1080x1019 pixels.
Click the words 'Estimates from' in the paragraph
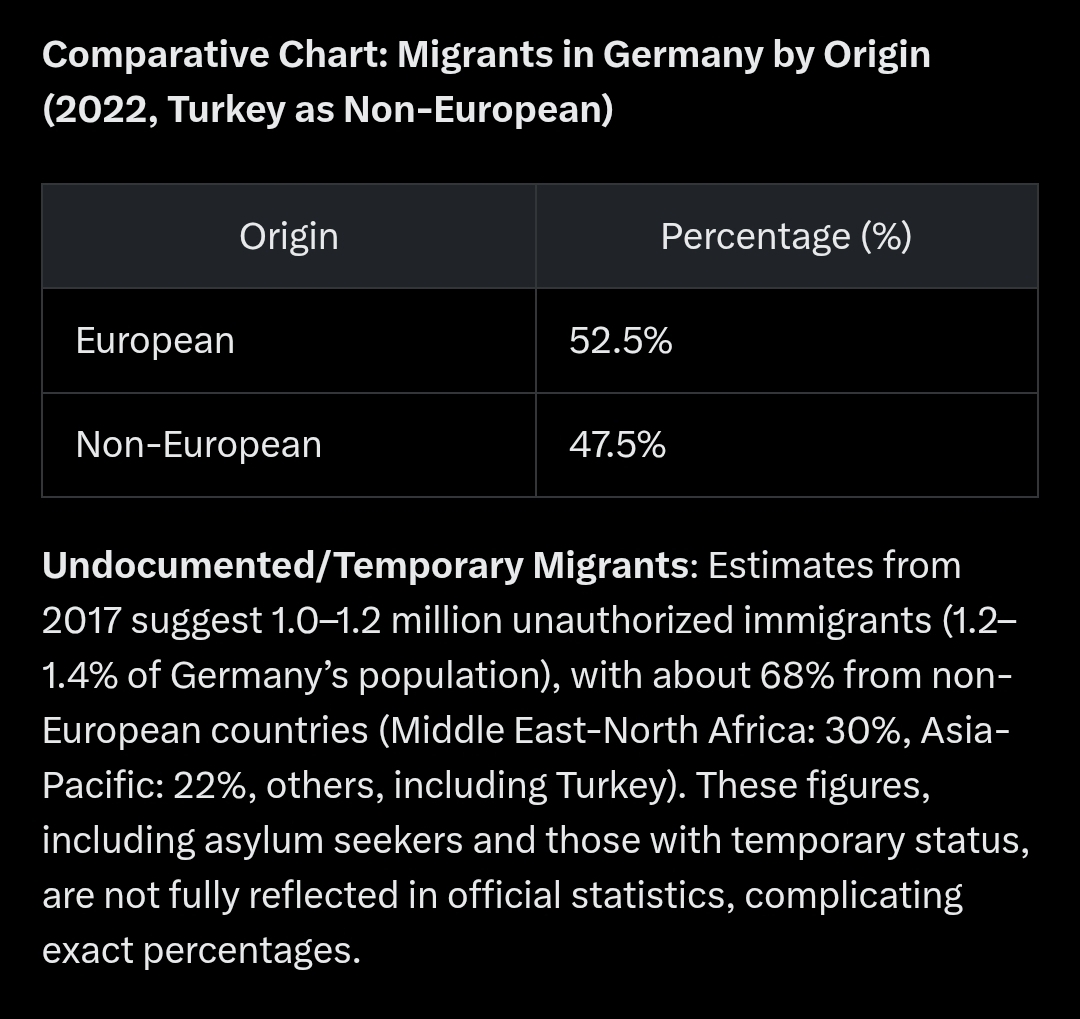834,566
